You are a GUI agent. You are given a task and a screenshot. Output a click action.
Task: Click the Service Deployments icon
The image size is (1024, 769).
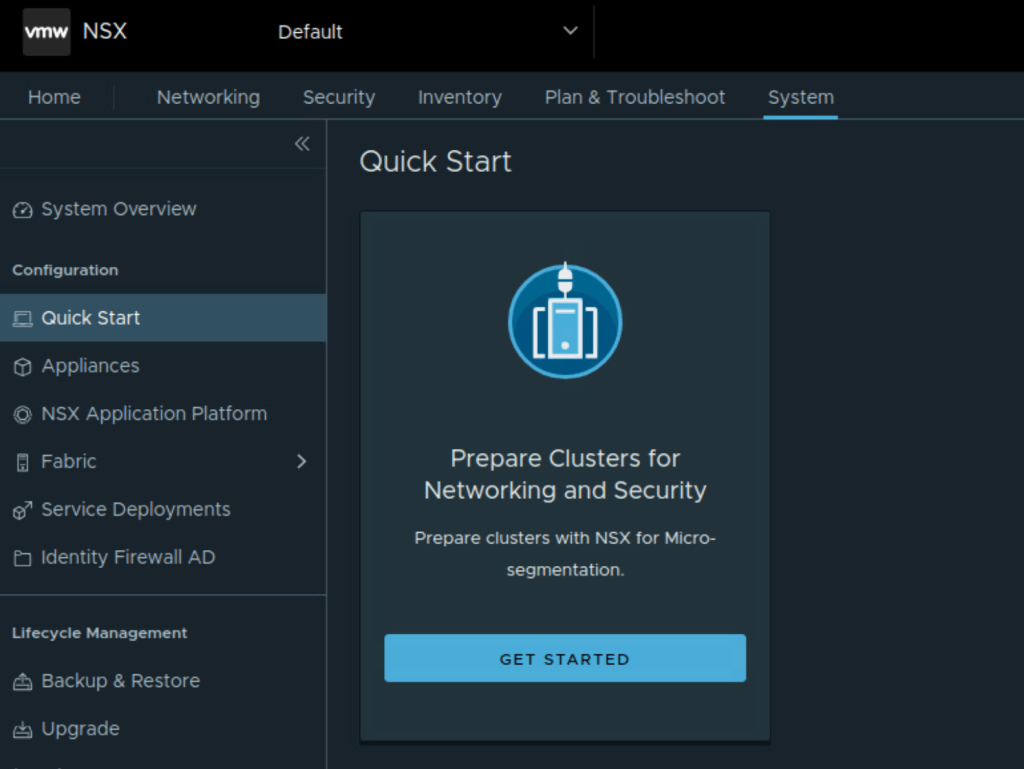pyautogui.click(x=22, y=510)
